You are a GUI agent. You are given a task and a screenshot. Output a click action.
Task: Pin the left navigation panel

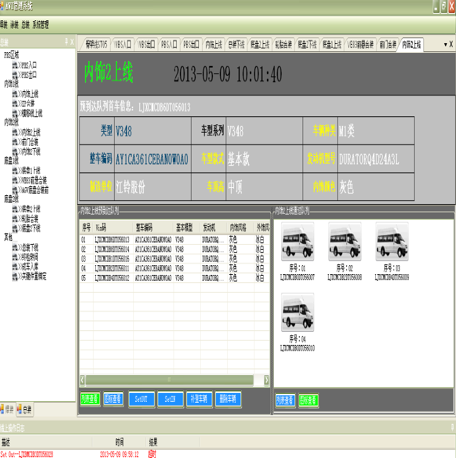(66, 42)
